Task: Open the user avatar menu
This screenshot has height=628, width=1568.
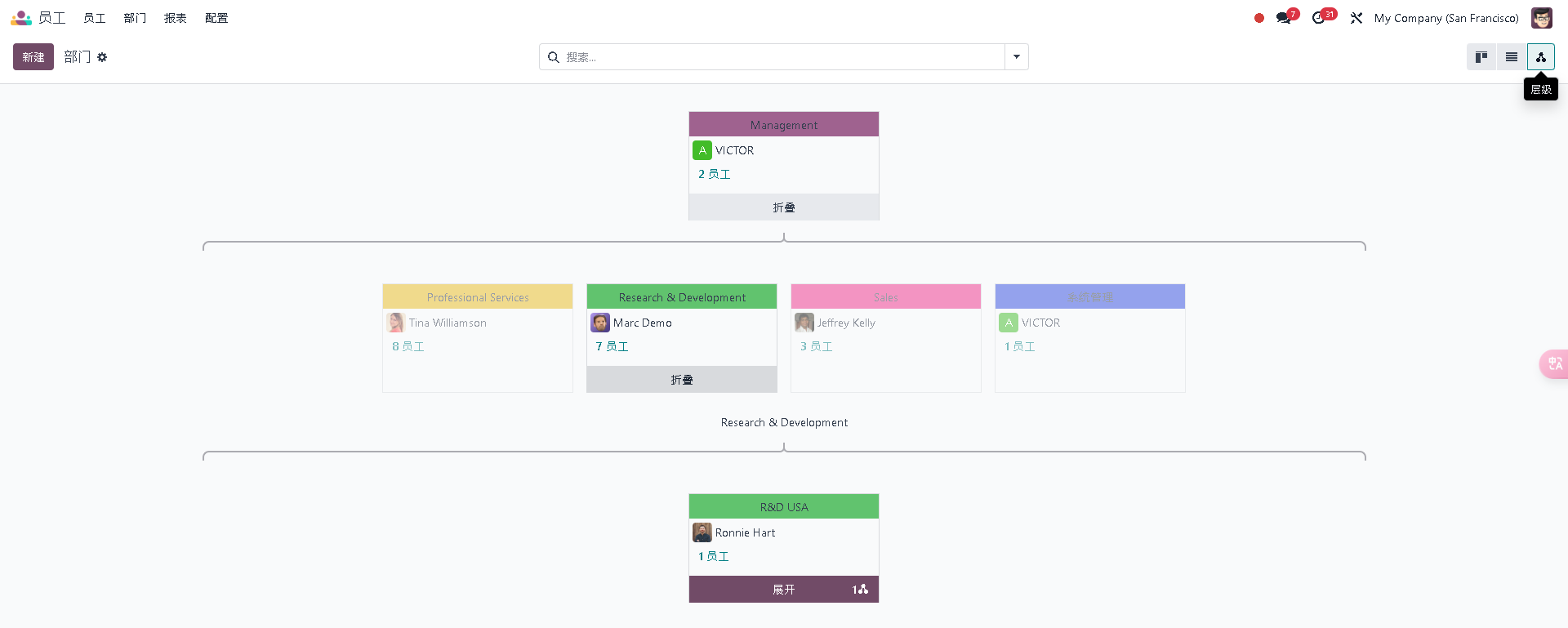Action: click(1541, 18)
